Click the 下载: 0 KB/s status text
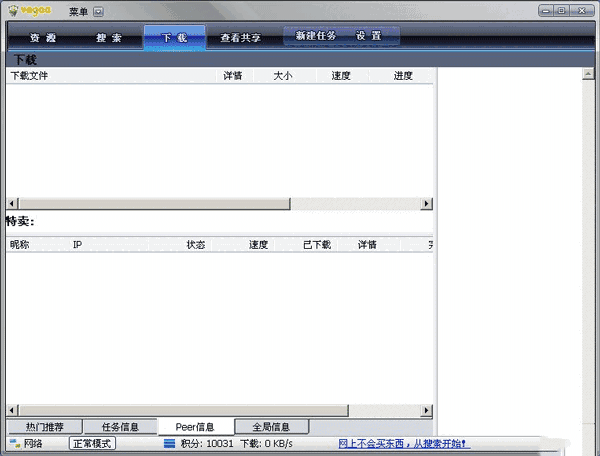 tap(266, 444)
